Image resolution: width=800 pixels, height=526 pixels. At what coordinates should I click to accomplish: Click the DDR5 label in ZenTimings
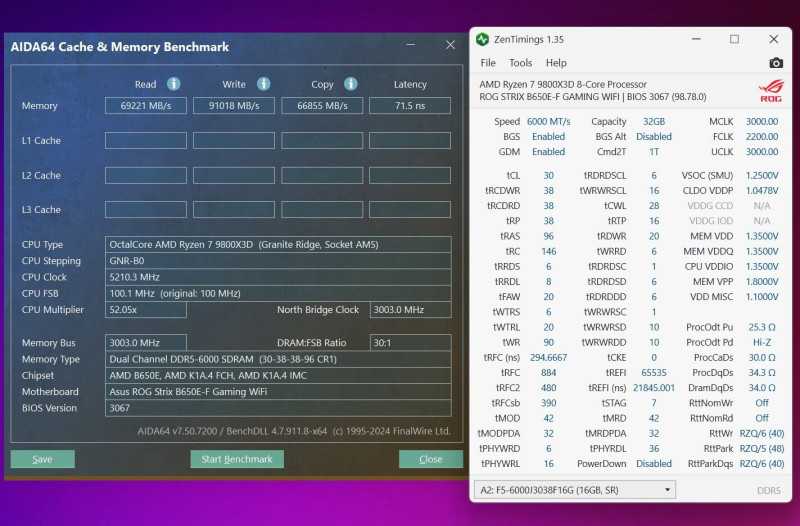tap(769, 490)
